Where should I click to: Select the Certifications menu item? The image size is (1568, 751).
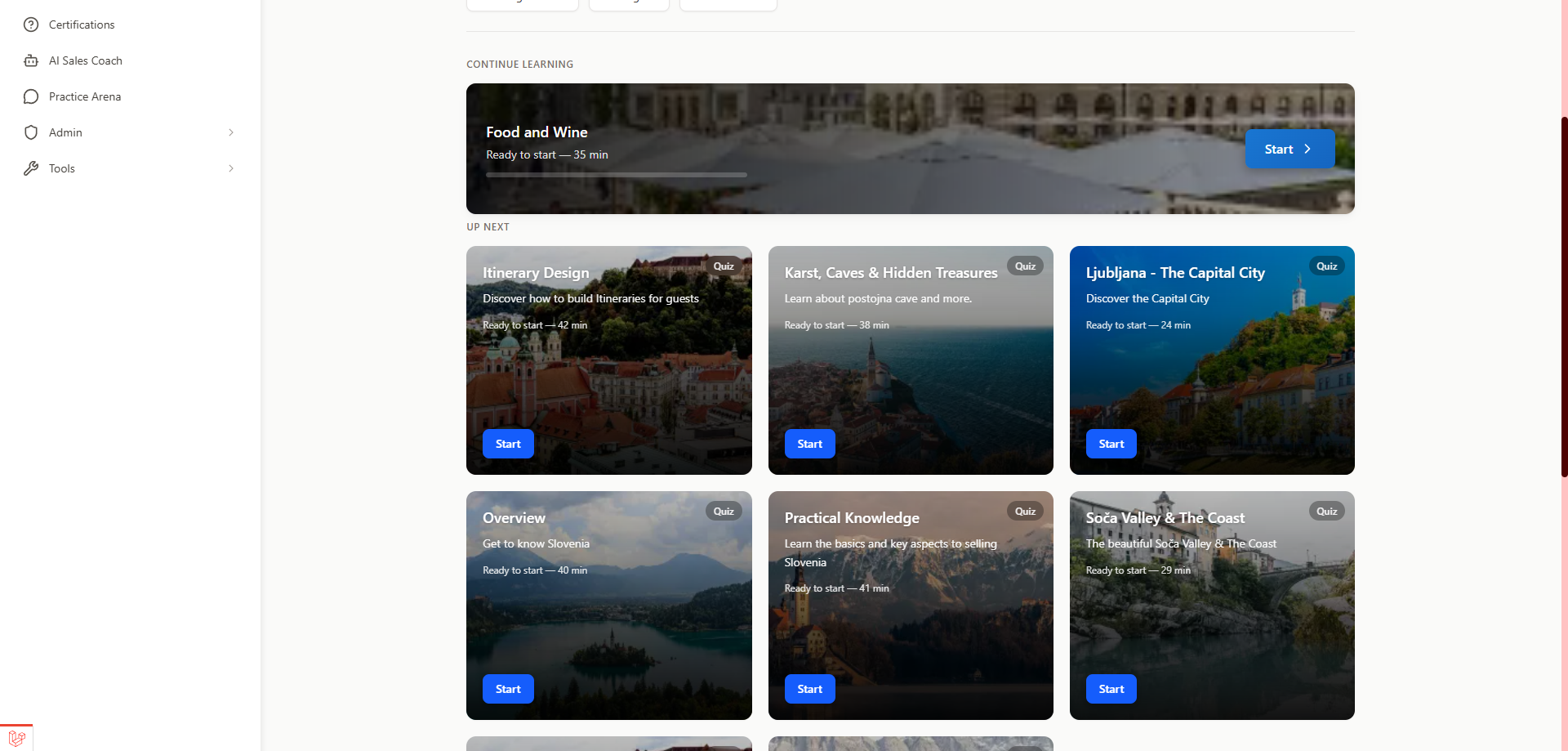pos(81,25)
